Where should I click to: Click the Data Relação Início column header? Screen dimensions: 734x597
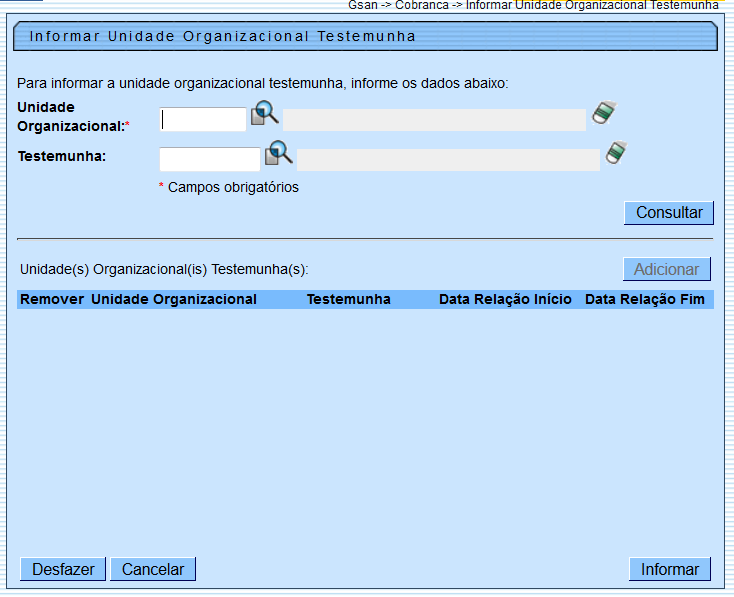(x=505, y=299)
